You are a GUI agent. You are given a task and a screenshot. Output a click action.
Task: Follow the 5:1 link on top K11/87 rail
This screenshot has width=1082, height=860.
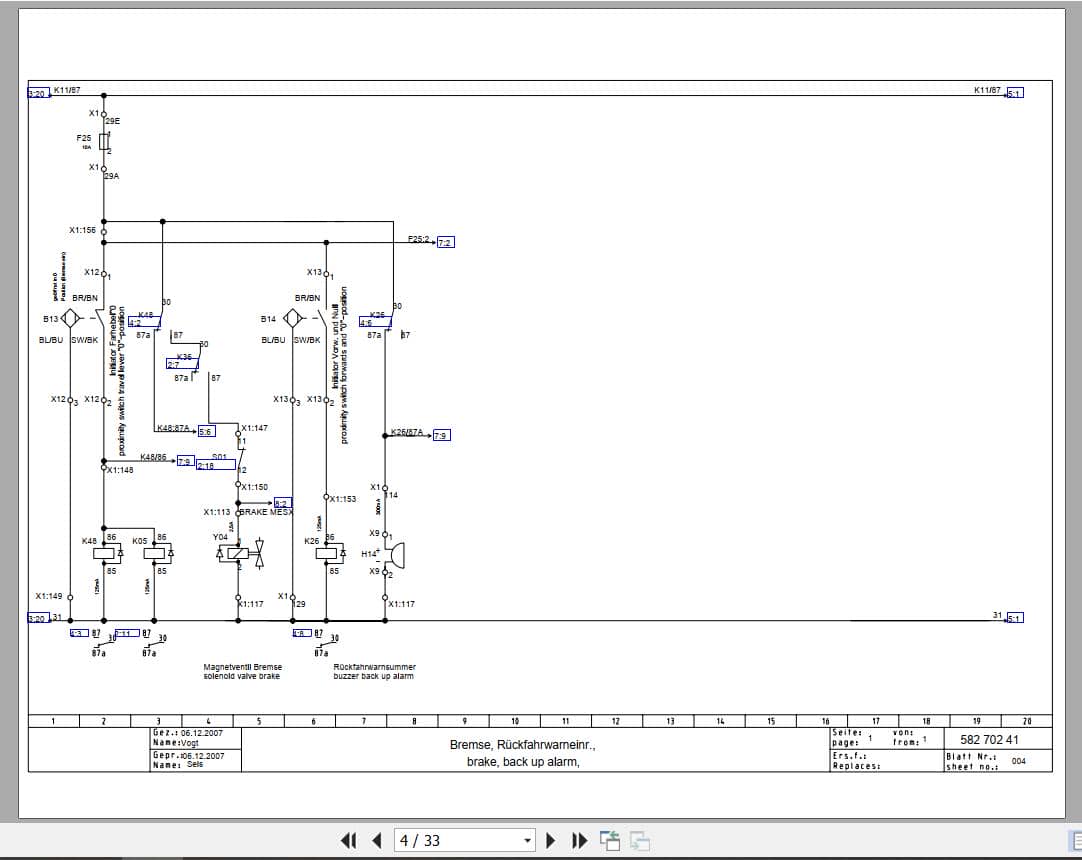1014,92
